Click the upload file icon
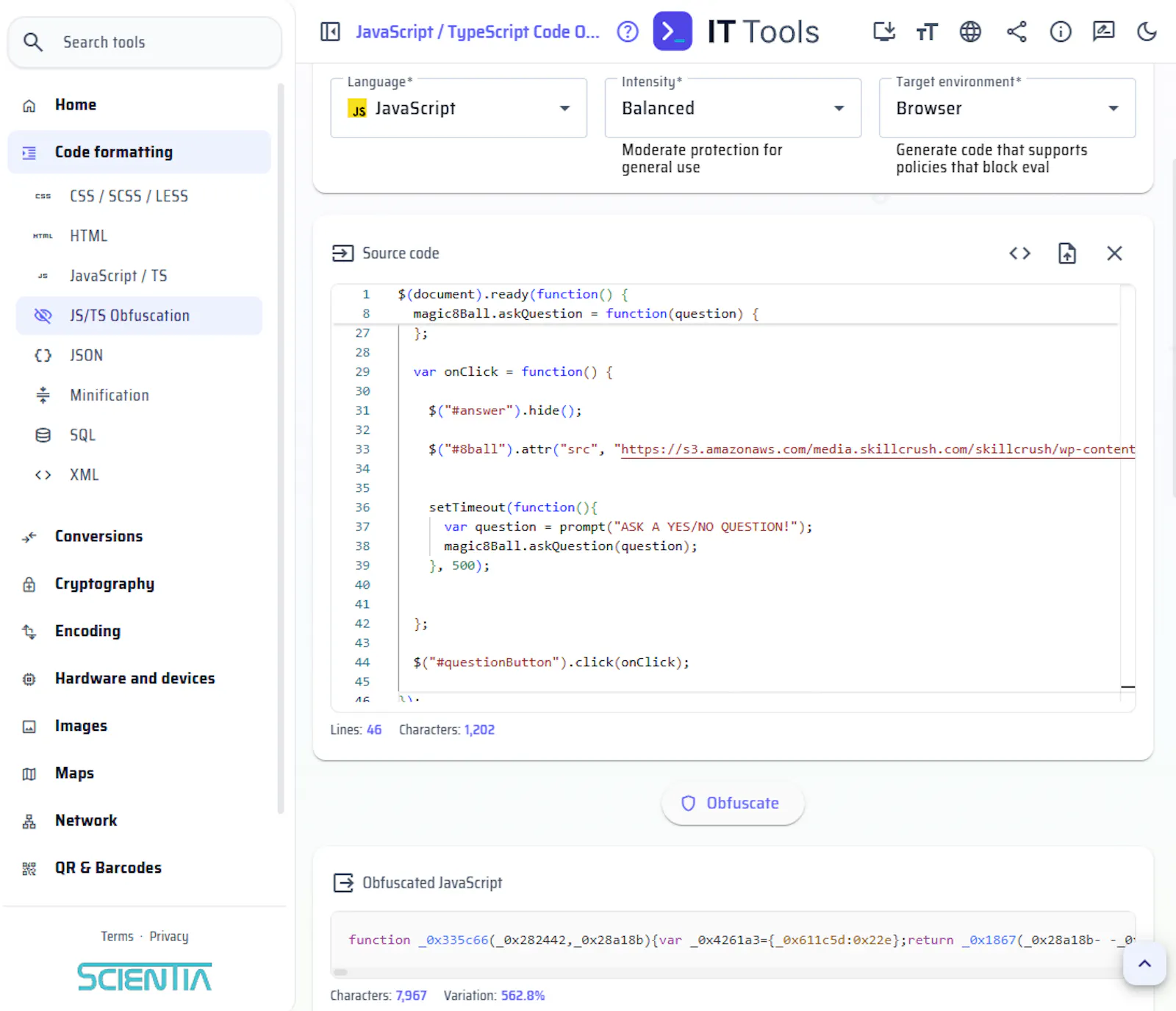 click(1066, 254)
